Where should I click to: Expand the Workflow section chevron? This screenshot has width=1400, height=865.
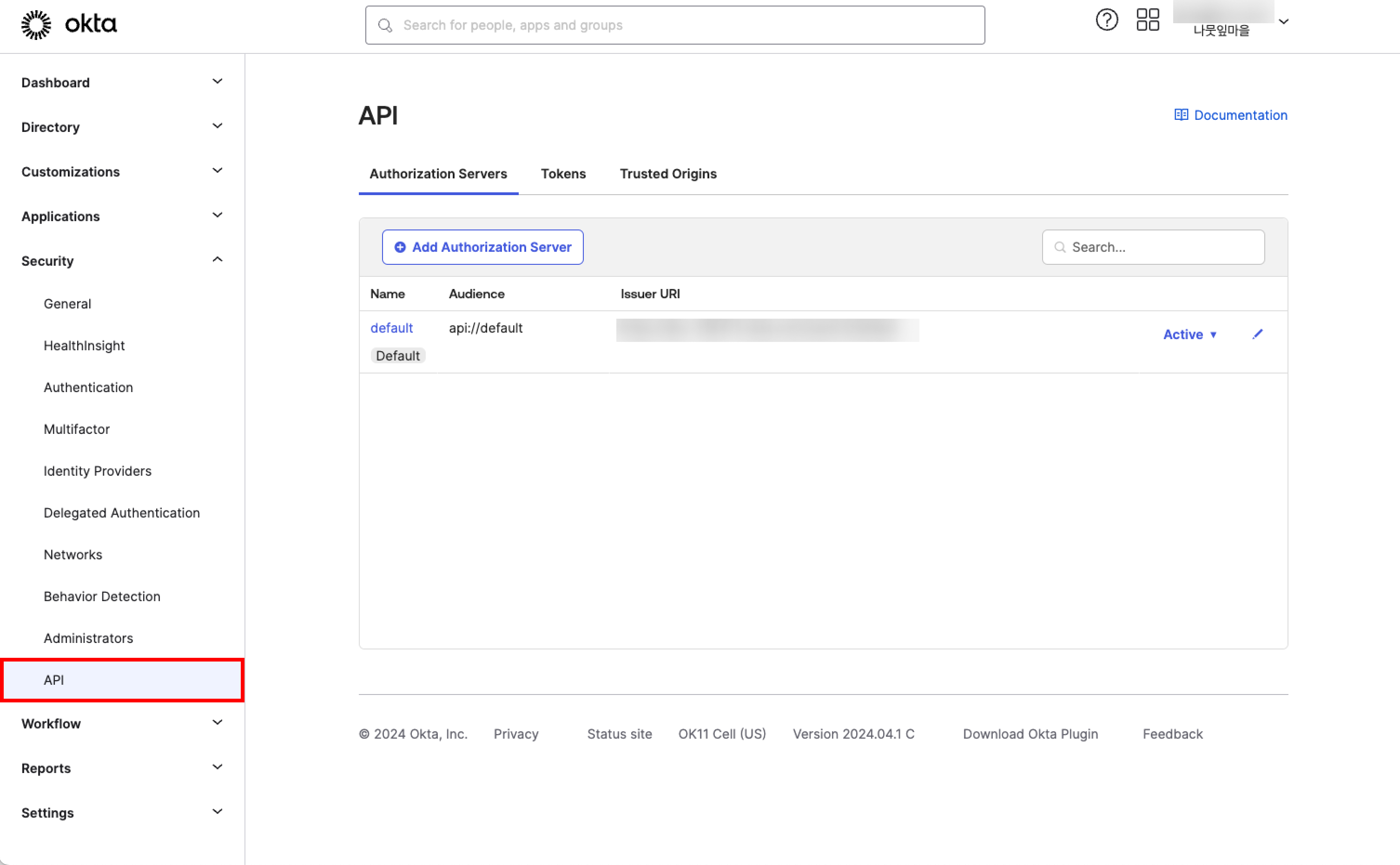point(218,722)
